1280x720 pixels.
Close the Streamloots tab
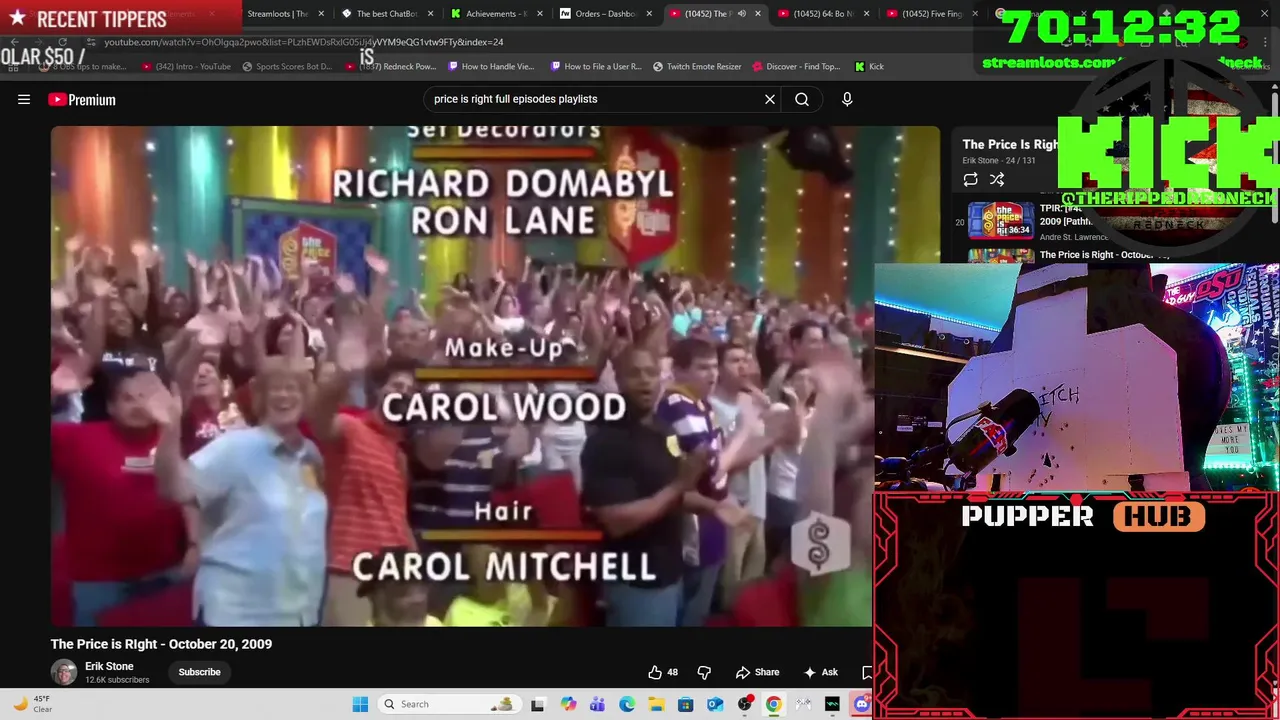coord(321,14)
